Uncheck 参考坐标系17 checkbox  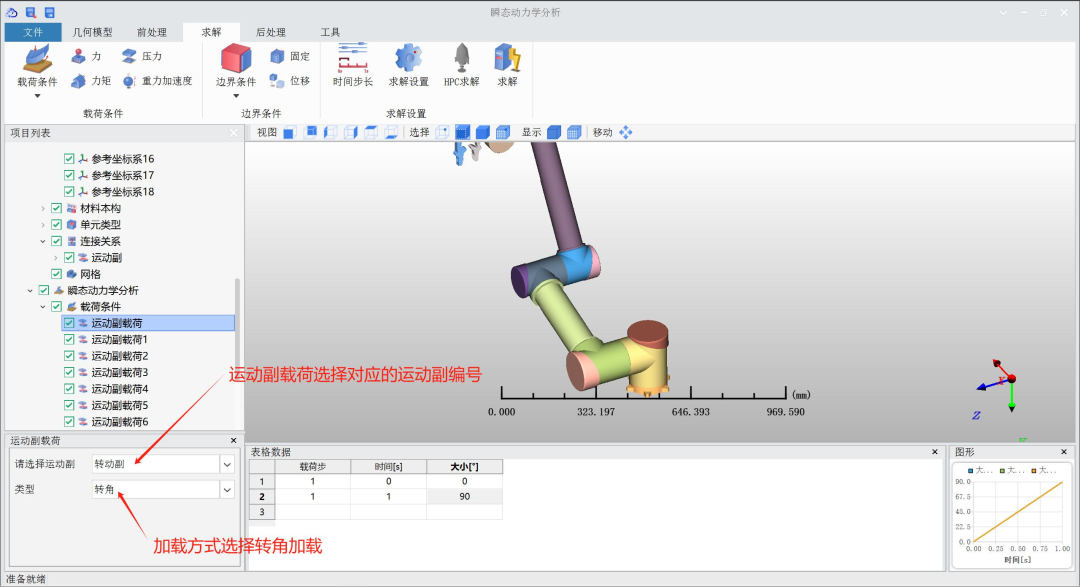[69, 175]
